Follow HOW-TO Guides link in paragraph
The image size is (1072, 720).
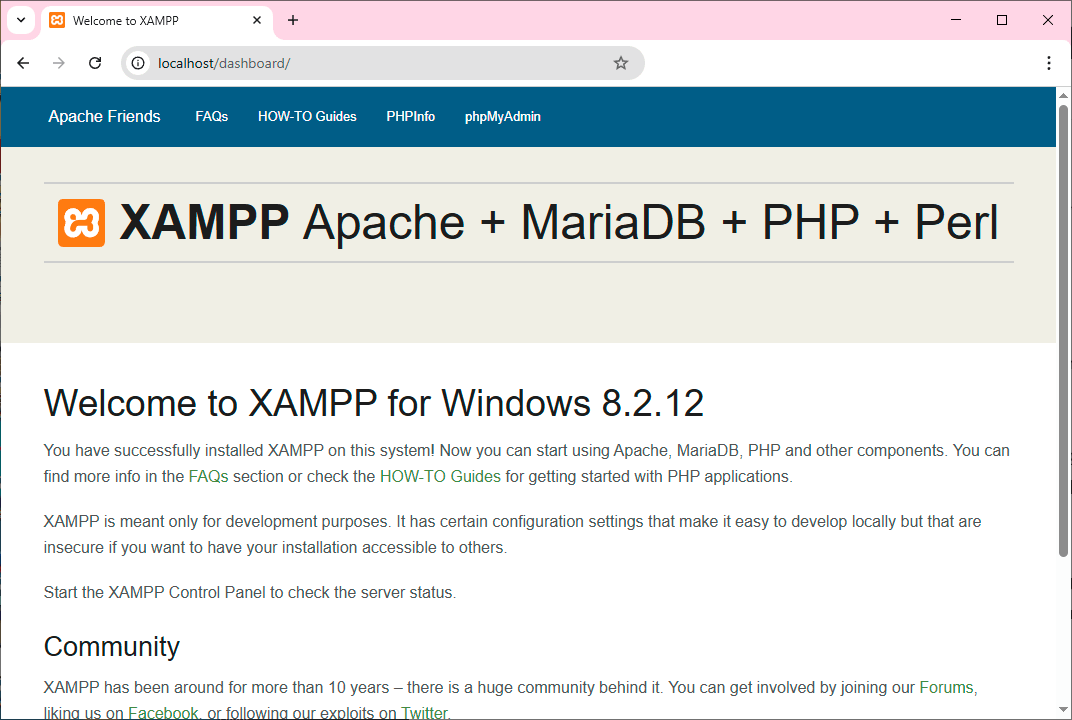440,477
